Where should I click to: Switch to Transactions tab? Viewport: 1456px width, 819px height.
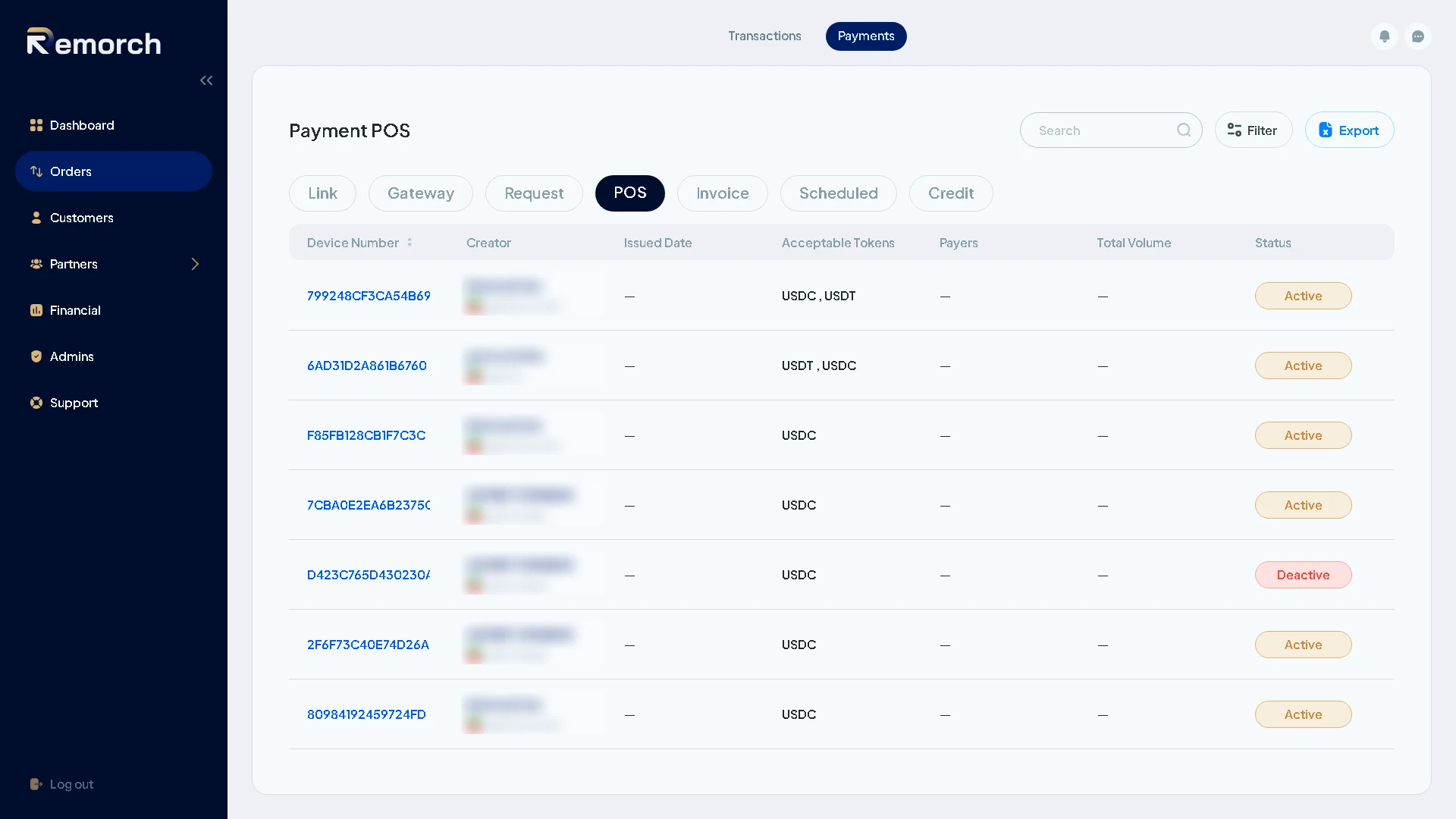click(764, 36)
